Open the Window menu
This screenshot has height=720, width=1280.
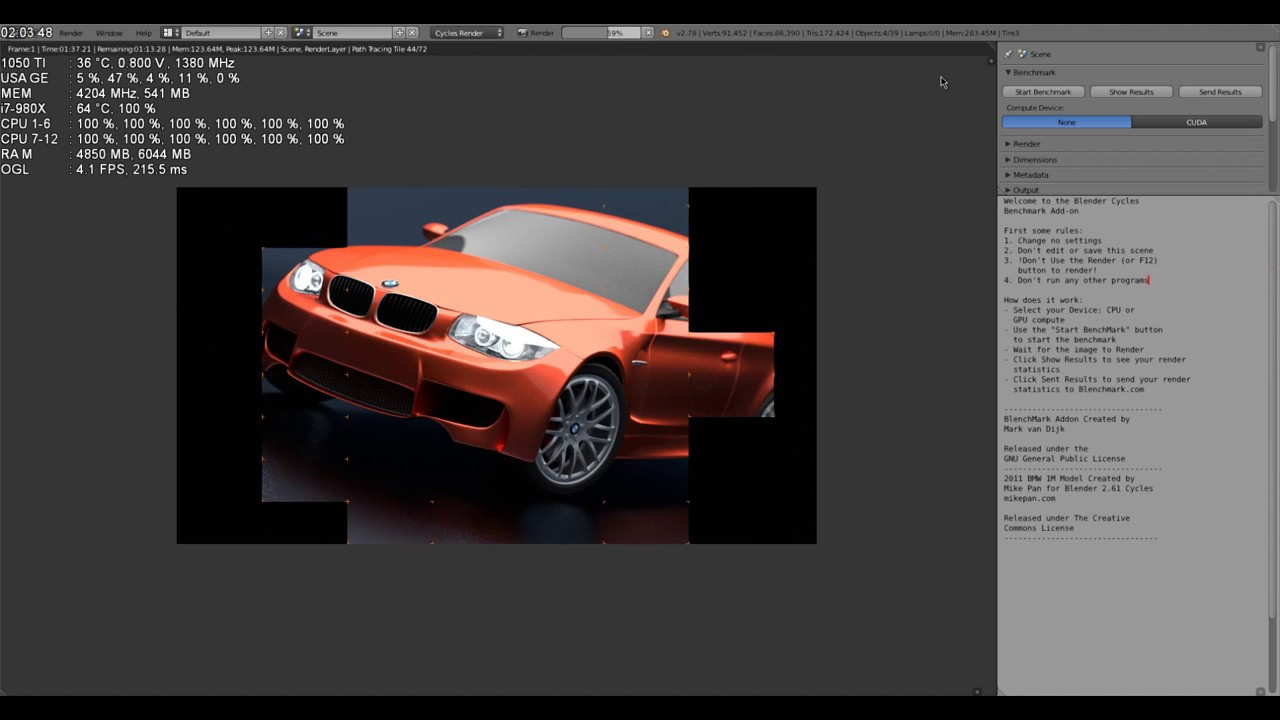[x=109, y=33]
